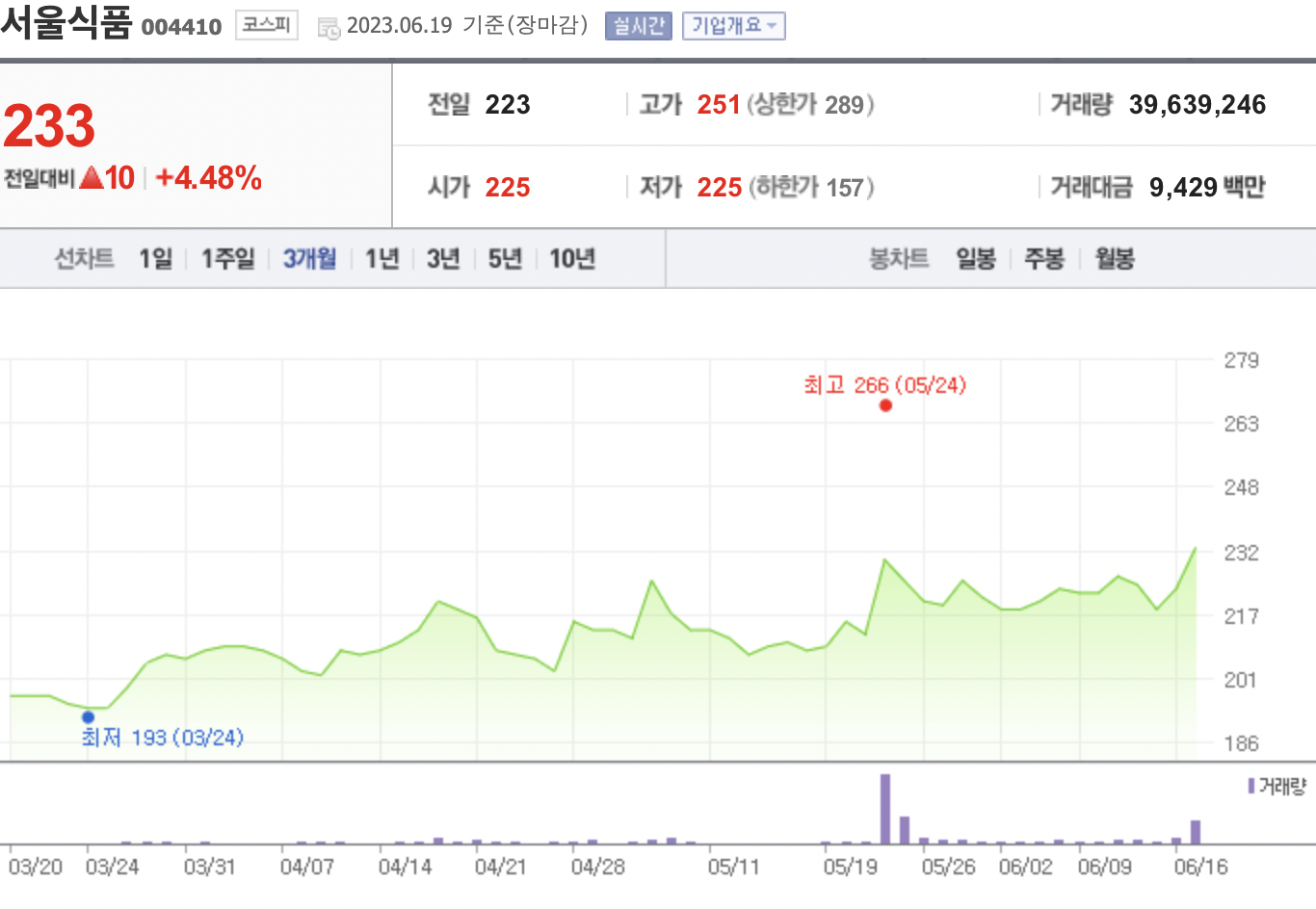
Task: Click the +4.48% change value
Action: (x=208, y=177)
